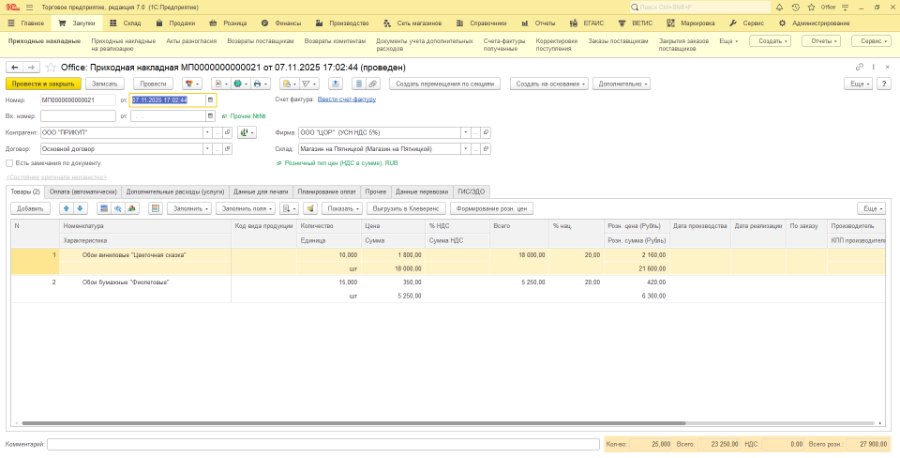Click the table selection icon in goods toolbar

coord(104,209)
